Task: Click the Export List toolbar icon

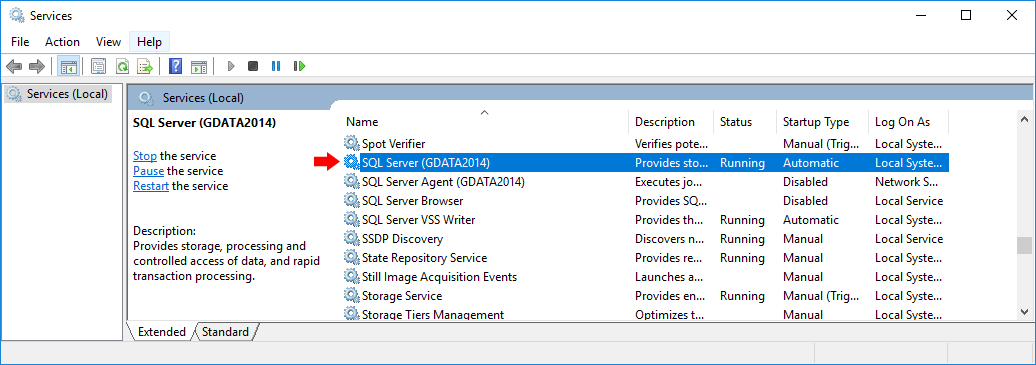Action: (145, 66)
